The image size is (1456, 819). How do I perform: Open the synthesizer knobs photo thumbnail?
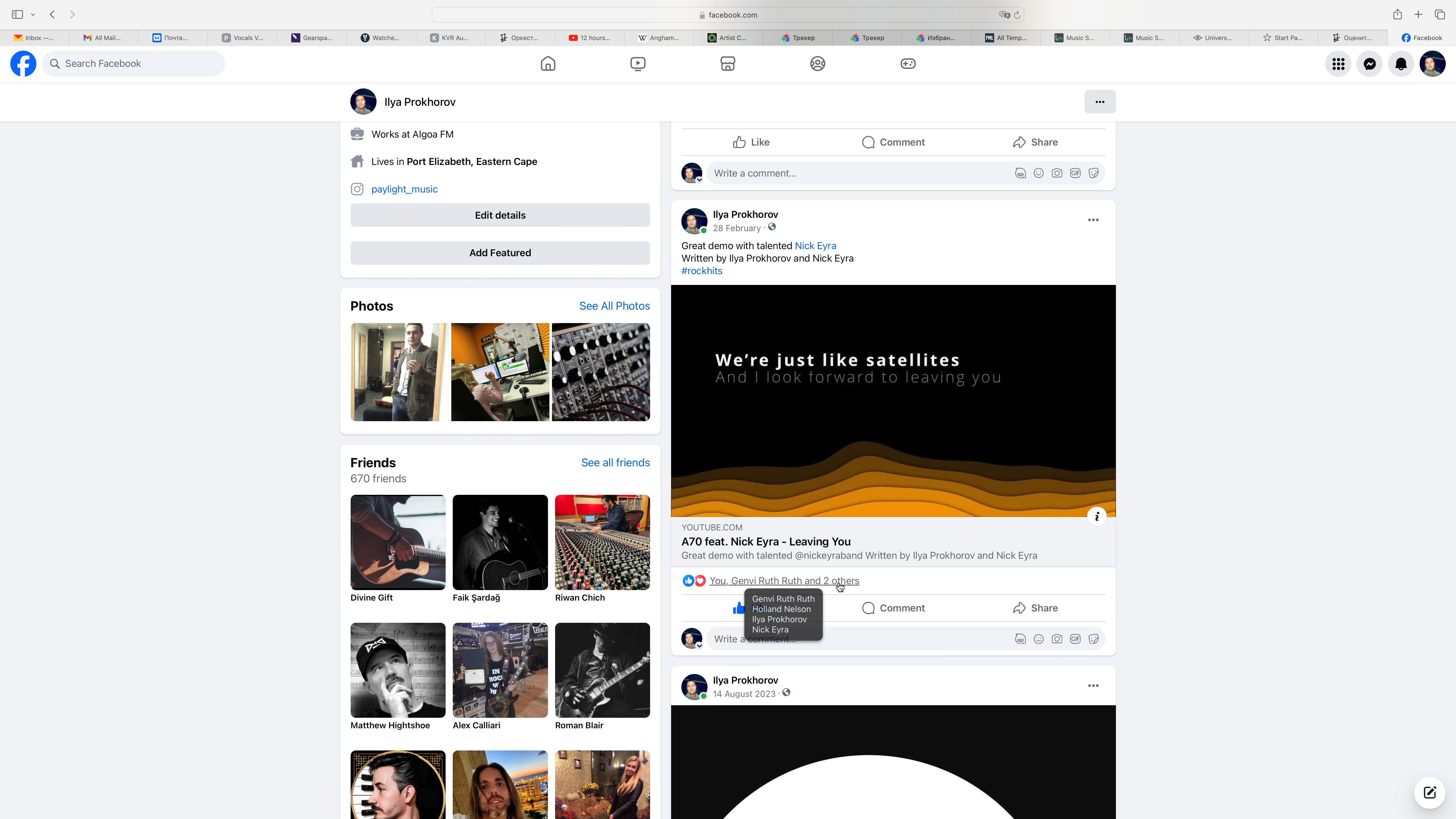coord(600,372)
